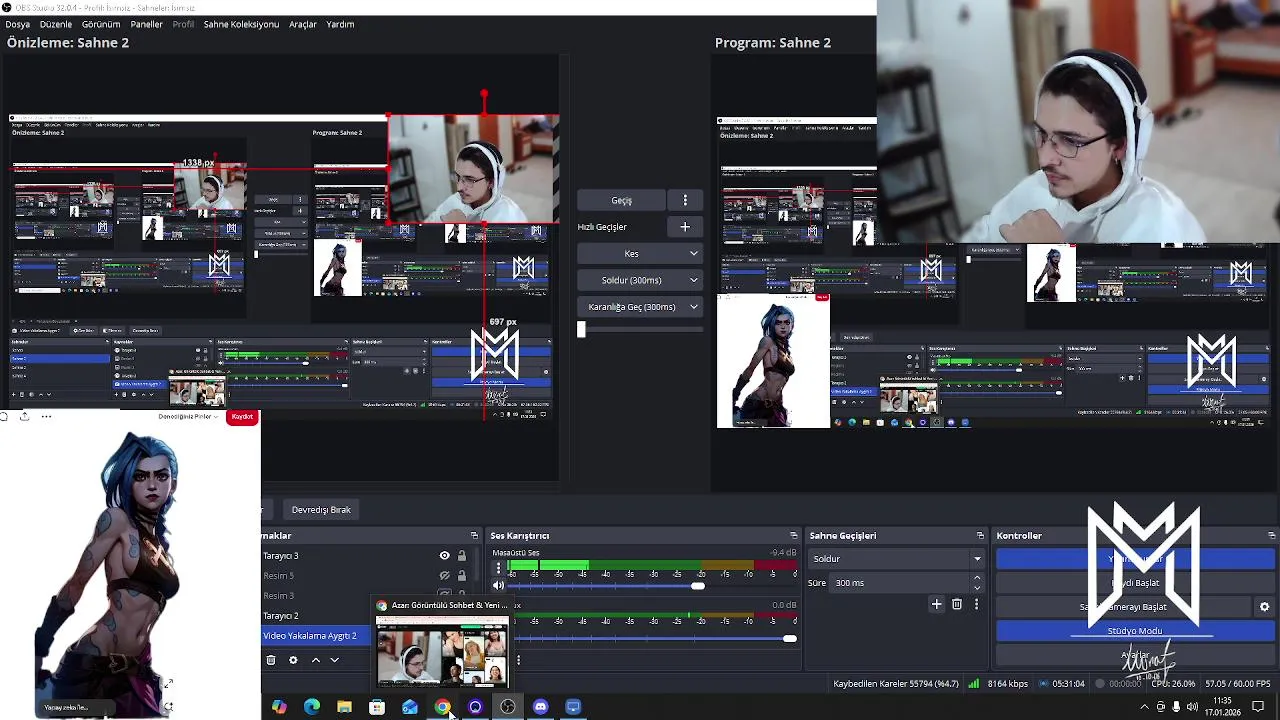
Task: Toggle the lock on Tarayıcı 3 source
Action: [461, 556]
